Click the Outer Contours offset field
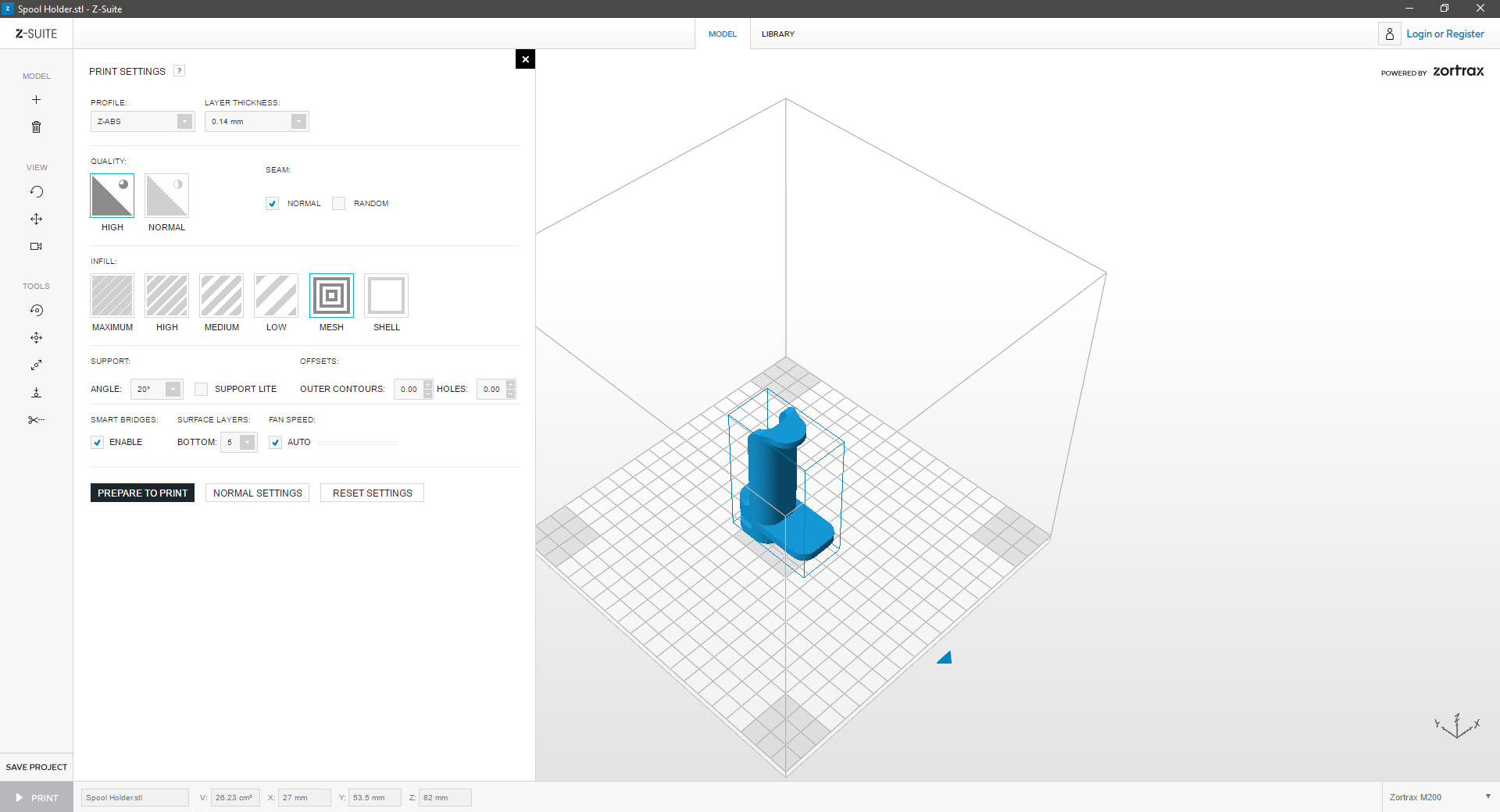This screenshot has width=1500, height=812. [x=409, y=390]
